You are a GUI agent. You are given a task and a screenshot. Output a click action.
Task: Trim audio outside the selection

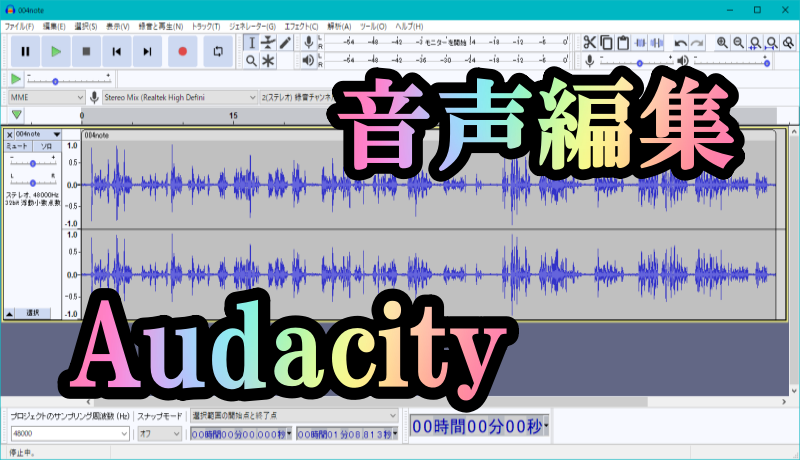point(640,42)
